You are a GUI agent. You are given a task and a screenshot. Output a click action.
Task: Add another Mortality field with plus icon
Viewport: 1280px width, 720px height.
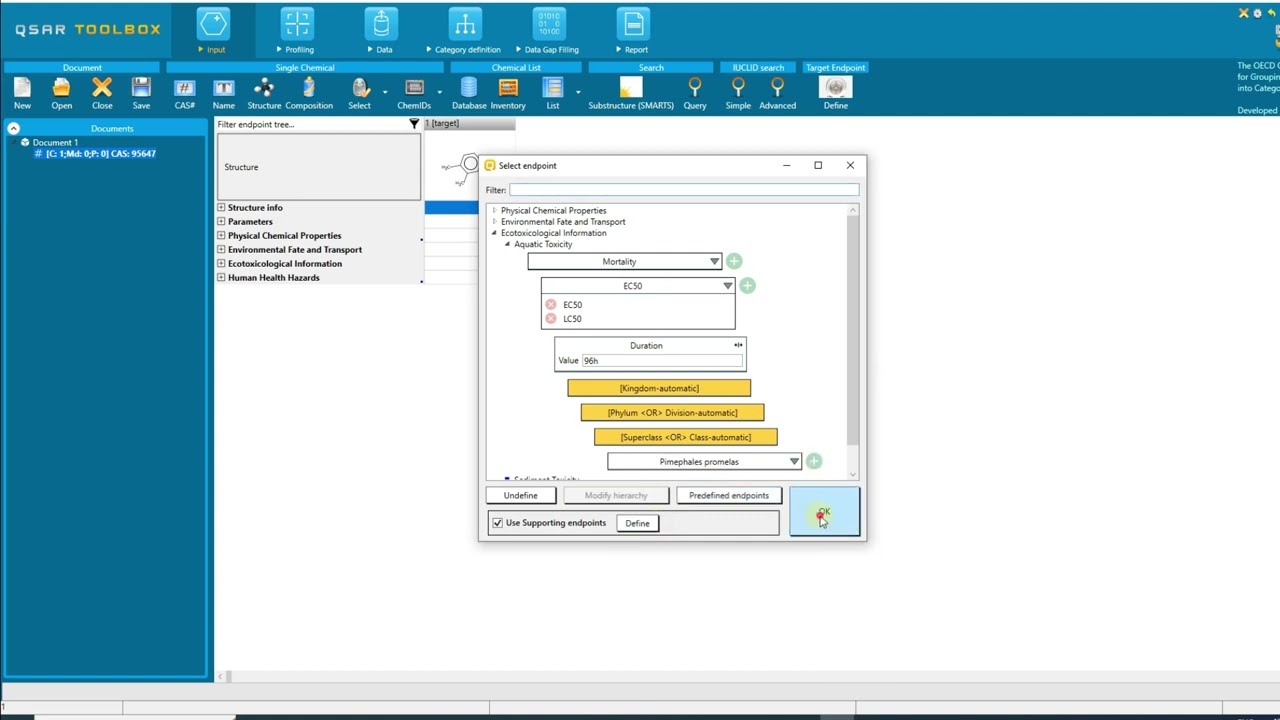click(x=734, y=261)
